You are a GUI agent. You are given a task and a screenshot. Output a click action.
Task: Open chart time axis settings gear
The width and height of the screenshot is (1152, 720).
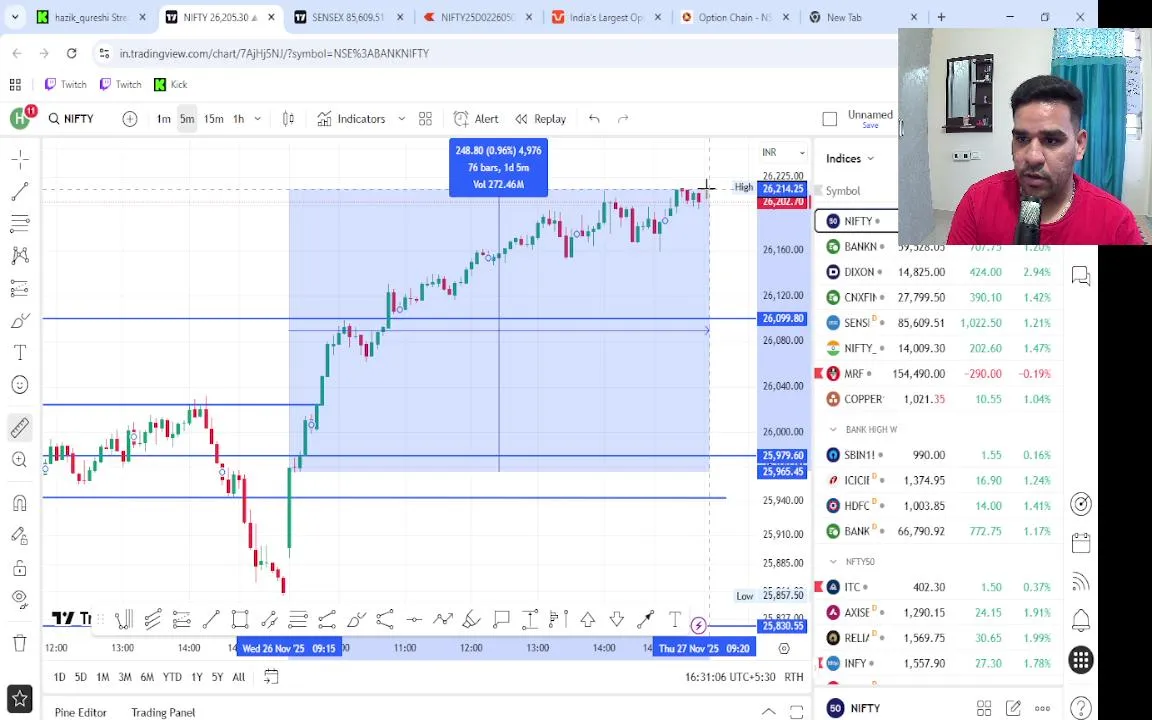[784, 649]
